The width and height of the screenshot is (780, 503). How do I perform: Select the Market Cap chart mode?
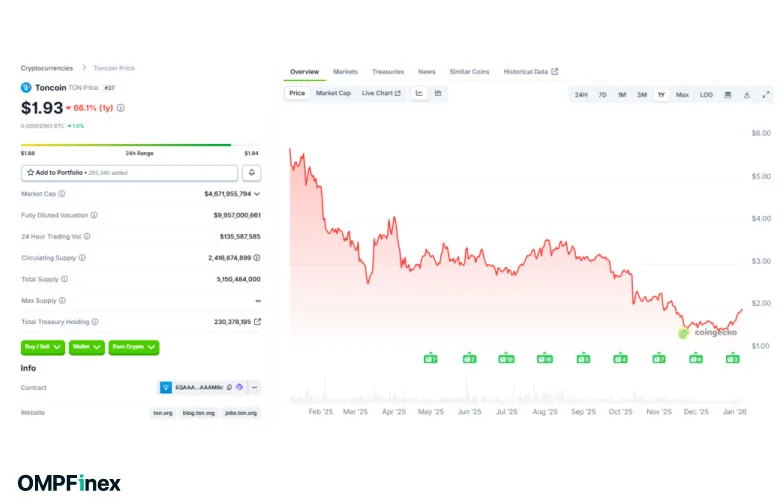(333, 93)
